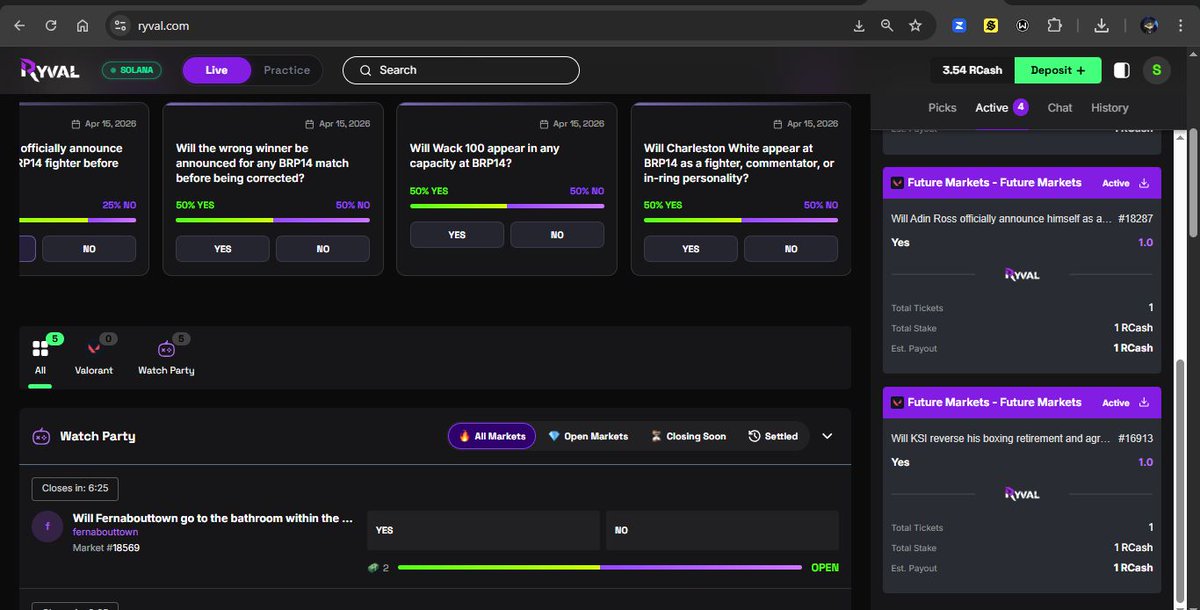The width and height of the screenshot is (1200, 610).
Task: Pick YES on wrong winner announced market
Action: 223,249
